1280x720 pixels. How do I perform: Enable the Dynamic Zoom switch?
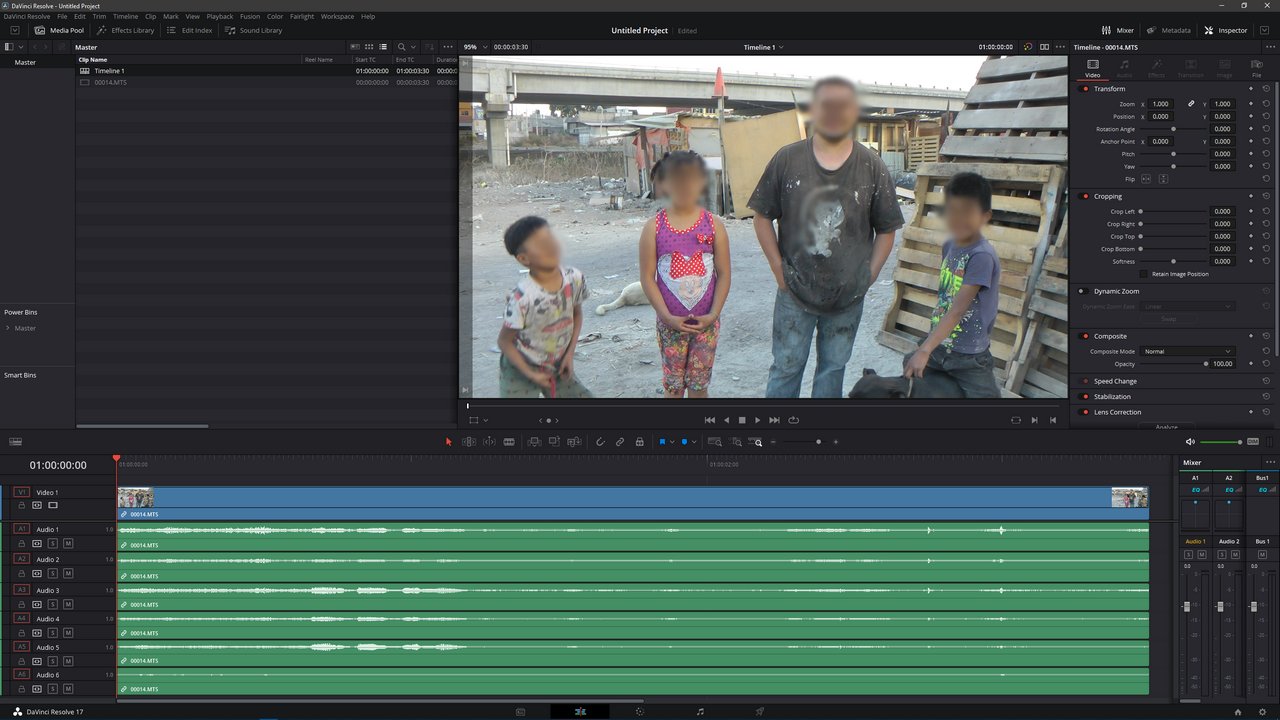(x=1081, y=291)
